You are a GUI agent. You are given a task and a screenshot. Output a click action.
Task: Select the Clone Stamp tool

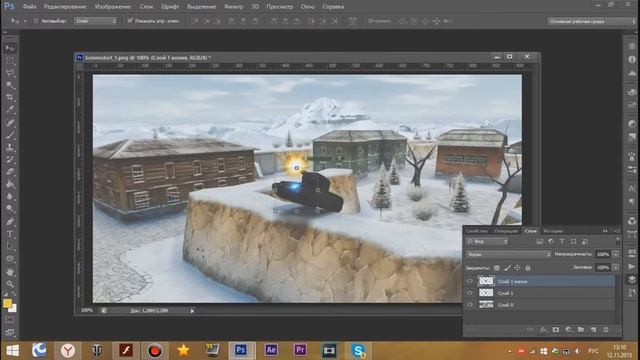[x=10, y=147]
